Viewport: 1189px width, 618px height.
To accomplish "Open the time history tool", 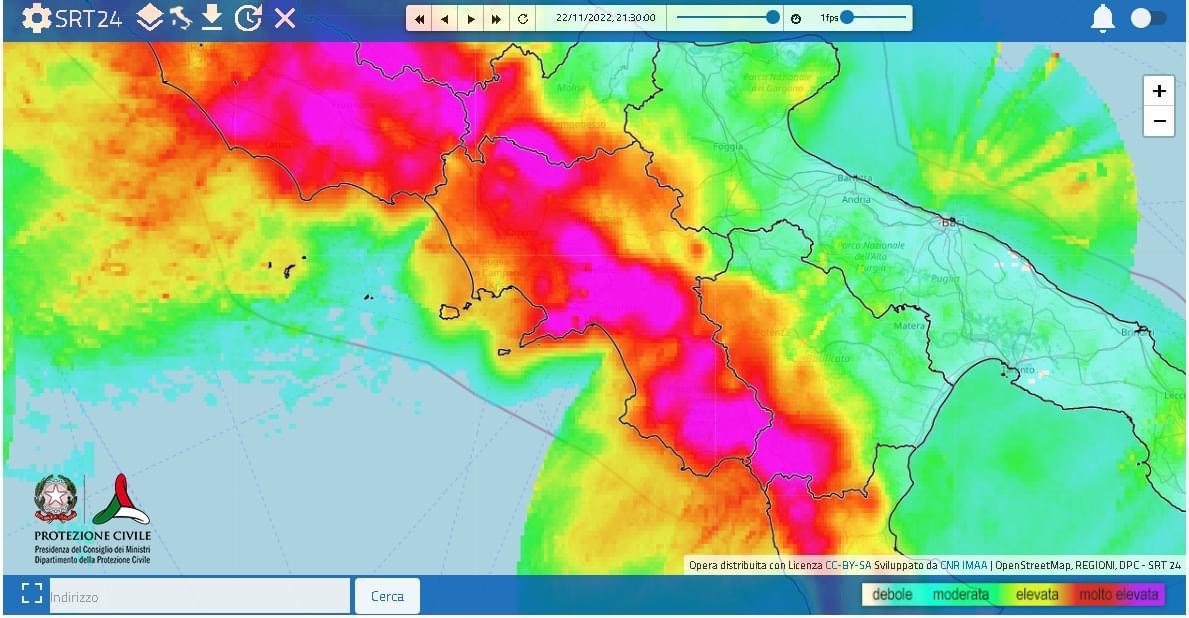I will pyautogui.click(x=248, y=17).
